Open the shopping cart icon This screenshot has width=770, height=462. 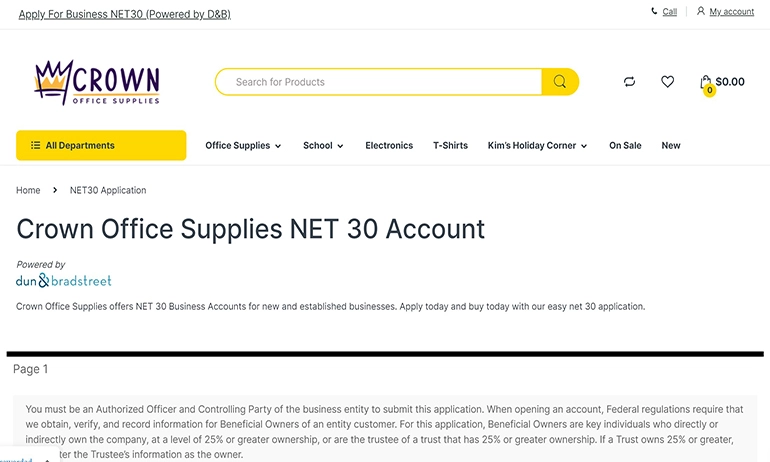point(706,82)
